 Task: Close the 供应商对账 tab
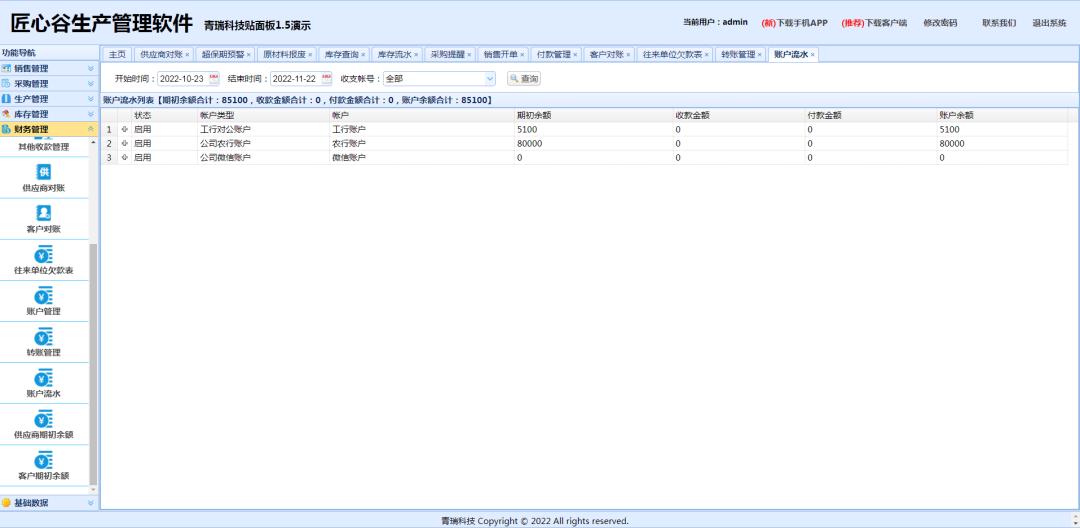point(187,54)
